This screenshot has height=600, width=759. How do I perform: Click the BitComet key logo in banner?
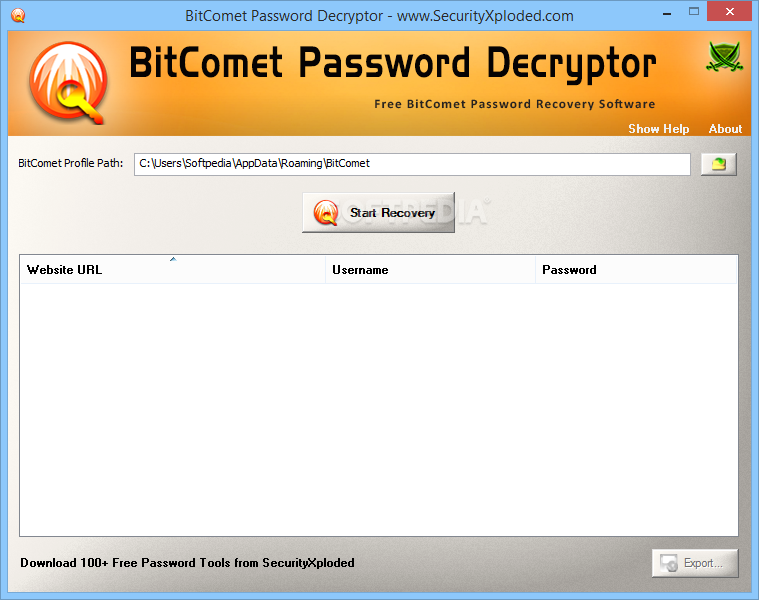(x=68, y=82)
